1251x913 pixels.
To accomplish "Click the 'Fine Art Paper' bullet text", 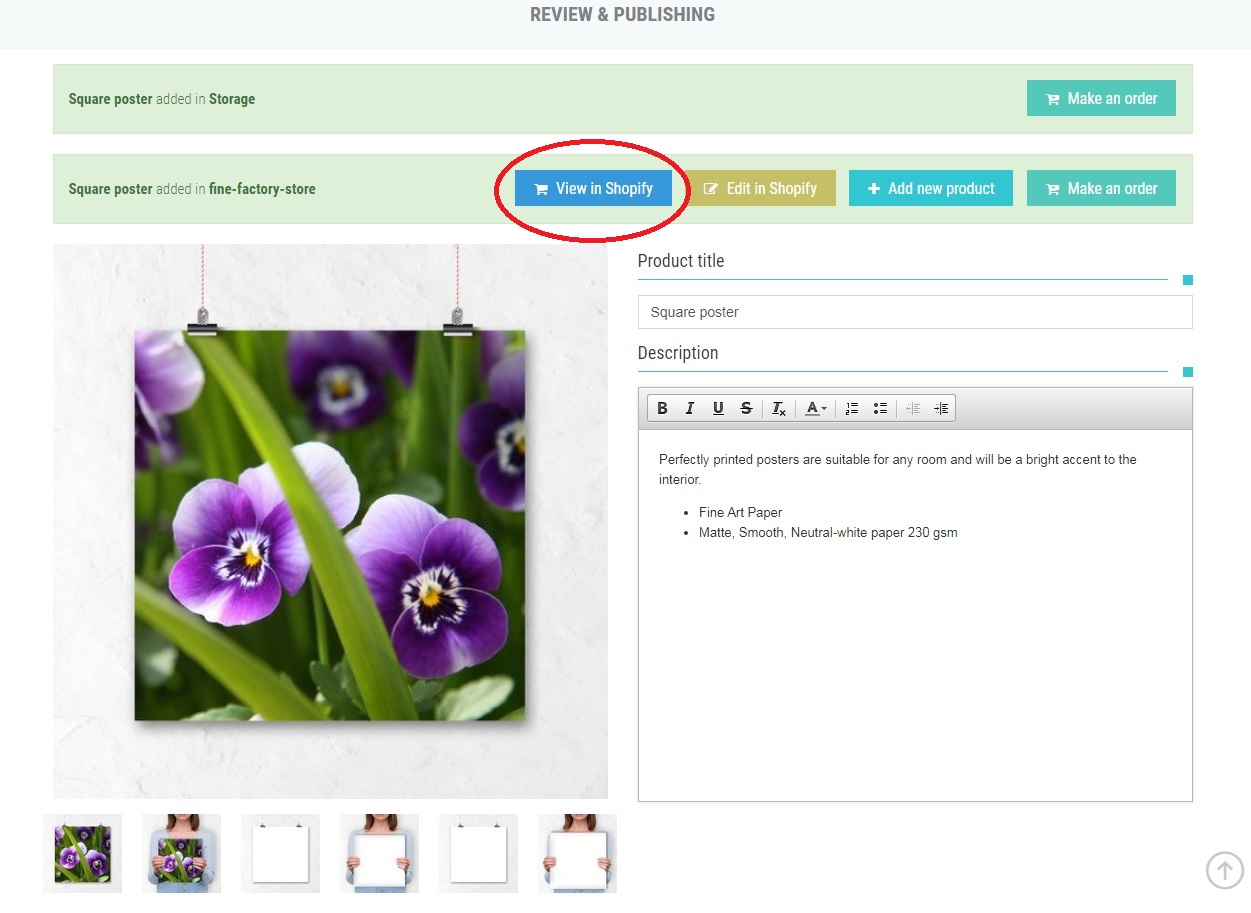I will click(x=740, y=512).
